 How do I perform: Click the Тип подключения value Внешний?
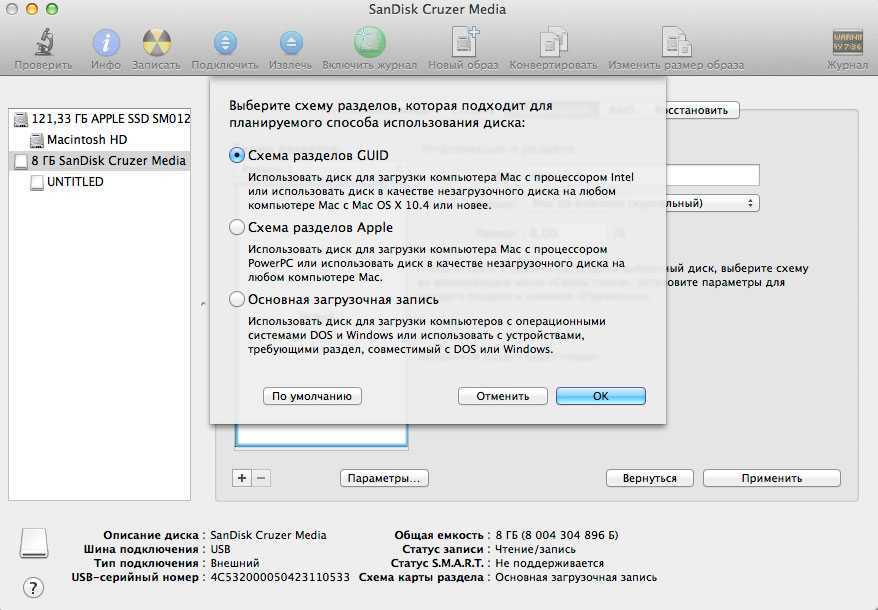(x=235, y=563)
